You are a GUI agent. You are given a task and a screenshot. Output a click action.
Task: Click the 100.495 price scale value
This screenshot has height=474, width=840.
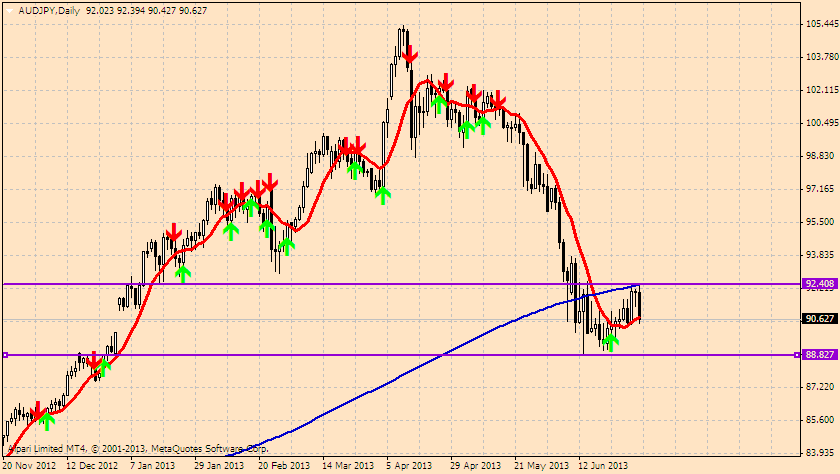822,123
